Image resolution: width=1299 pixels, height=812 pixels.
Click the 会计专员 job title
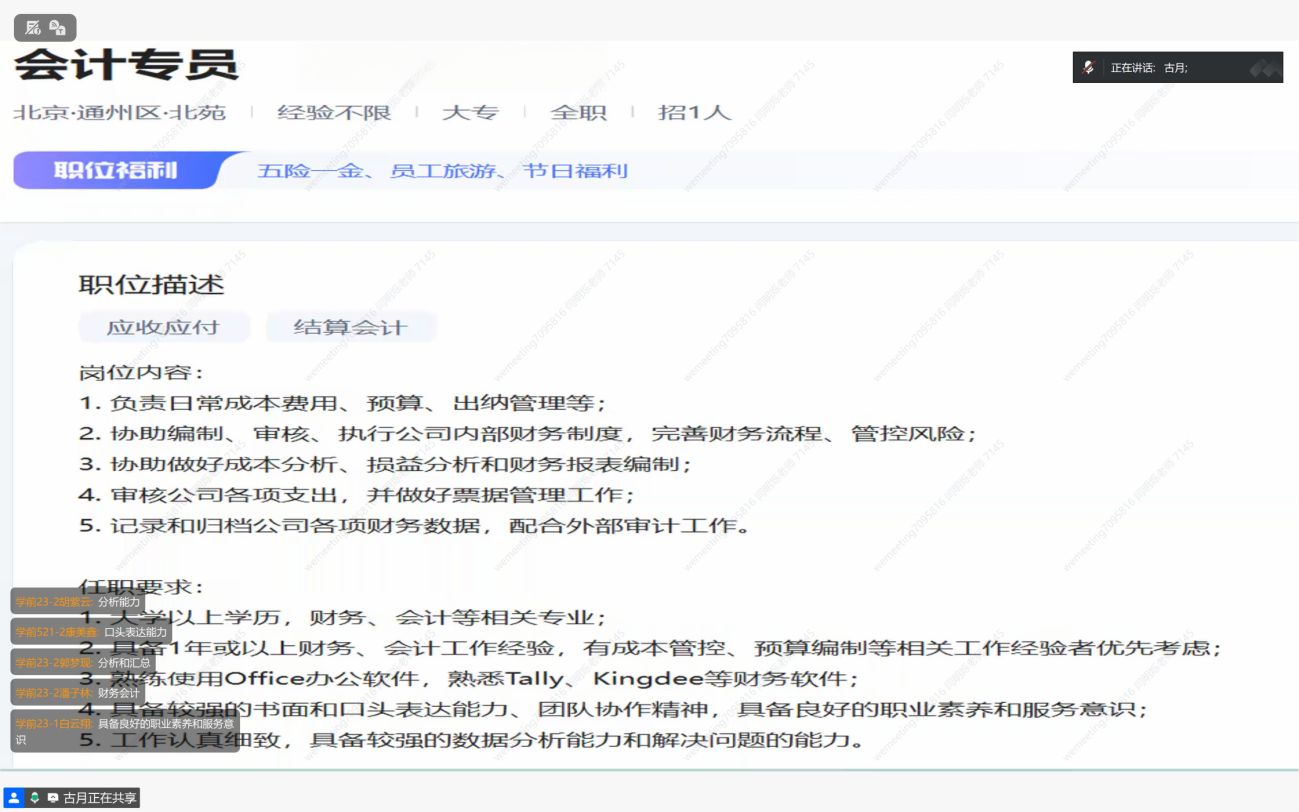tap(126, 65)
